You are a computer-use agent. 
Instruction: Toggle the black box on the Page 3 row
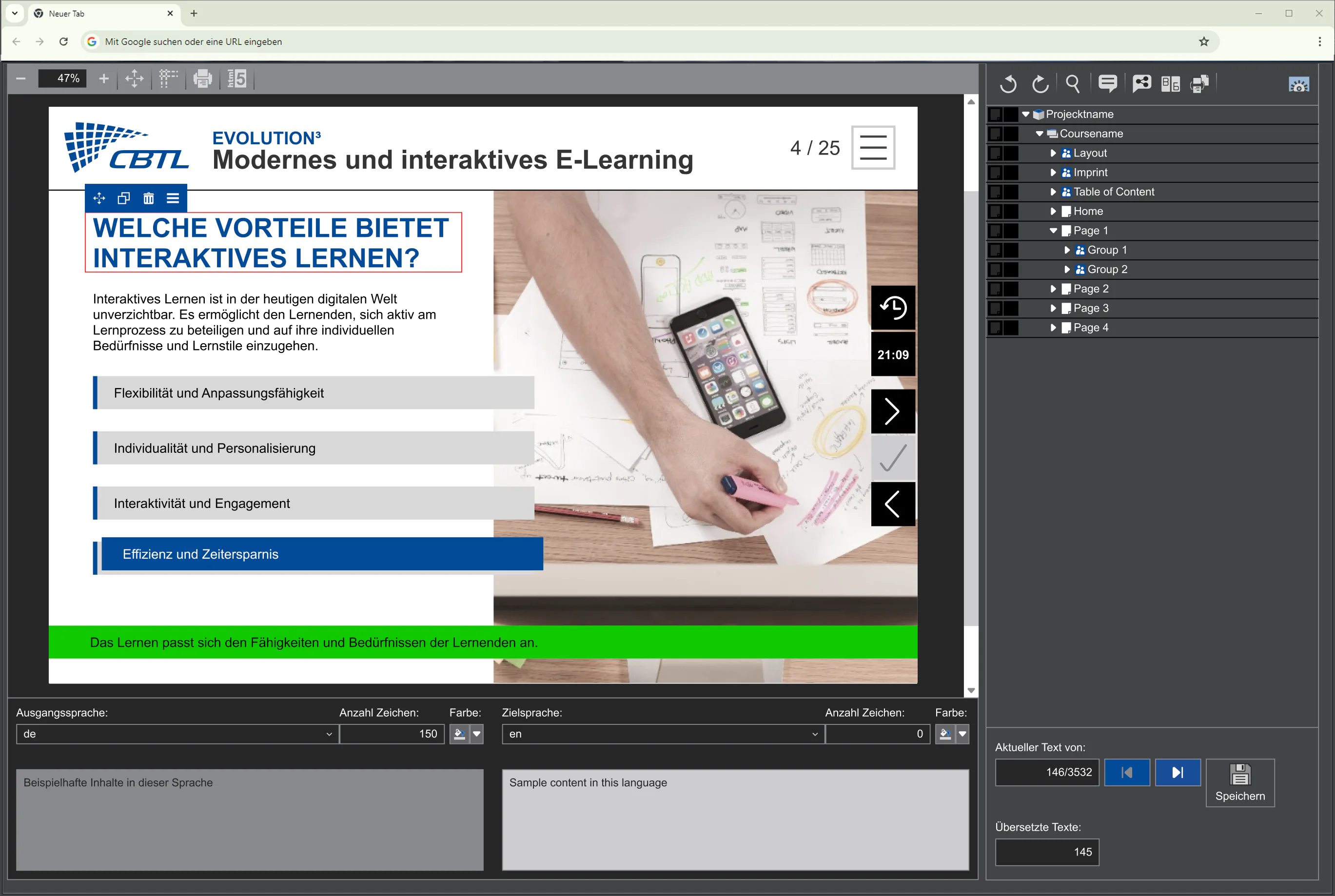[x=1010, y=309]
